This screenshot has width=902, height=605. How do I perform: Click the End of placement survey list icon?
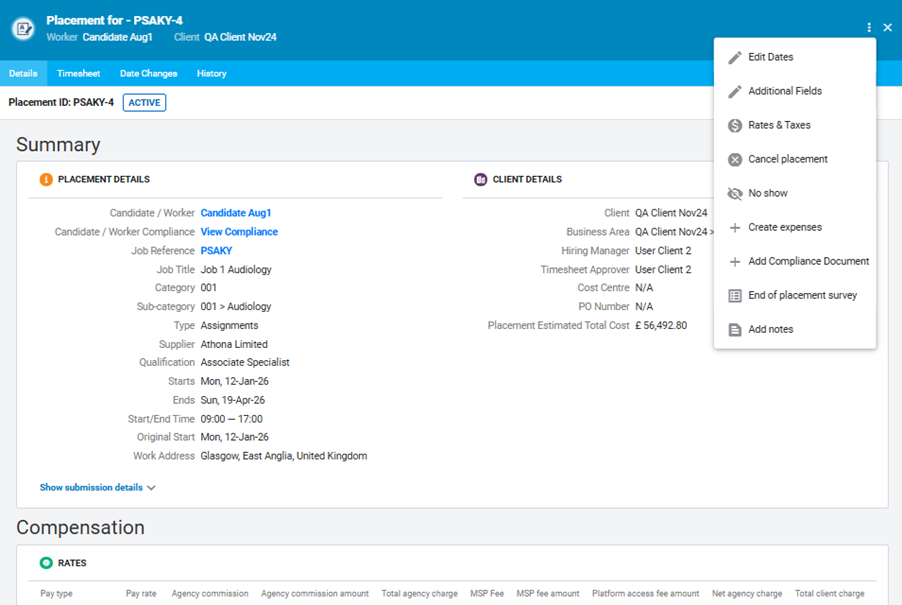click(x=735, y=296)
